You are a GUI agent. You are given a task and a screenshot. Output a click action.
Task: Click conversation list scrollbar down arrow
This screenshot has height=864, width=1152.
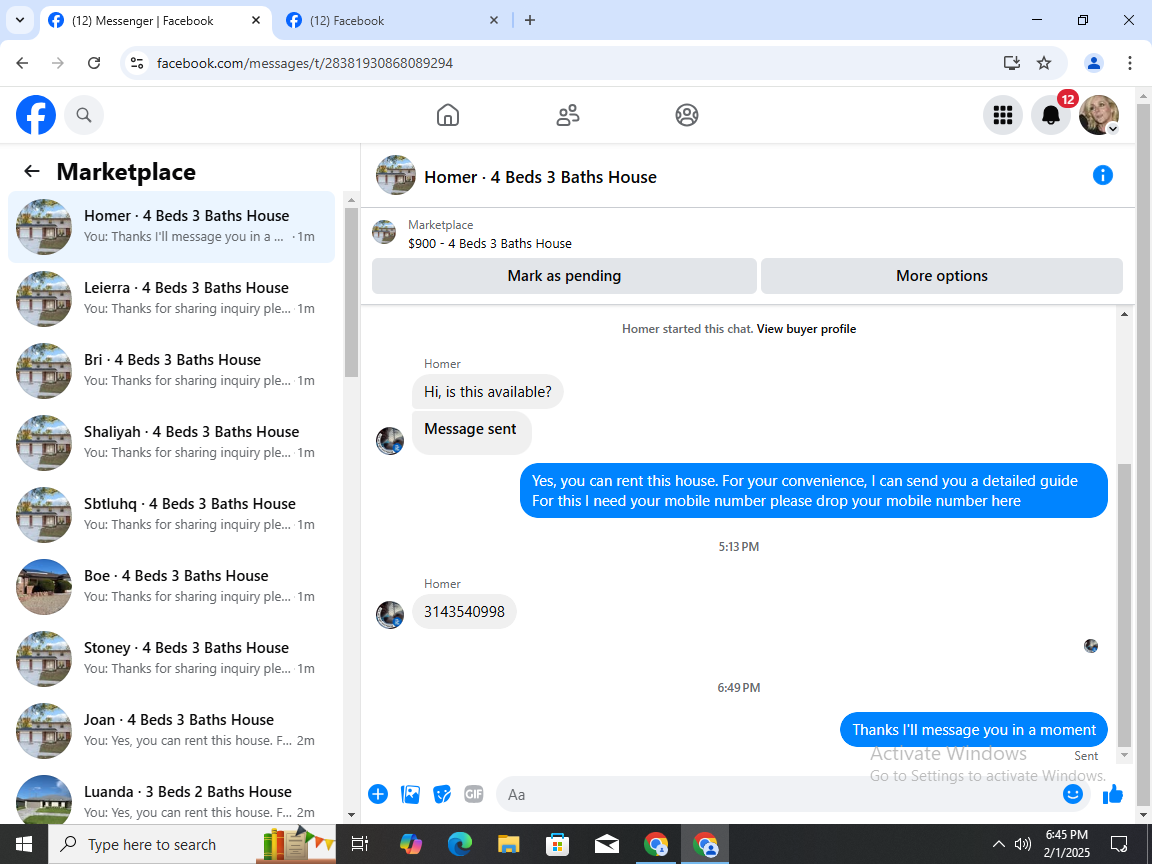tap(350, 814)
